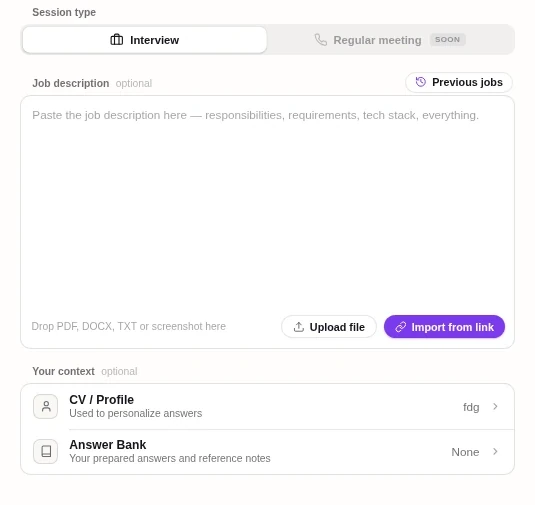The height and width of the screenshot is (505, 535).
Task: Select the Interview session type
Action: point(144,40)
